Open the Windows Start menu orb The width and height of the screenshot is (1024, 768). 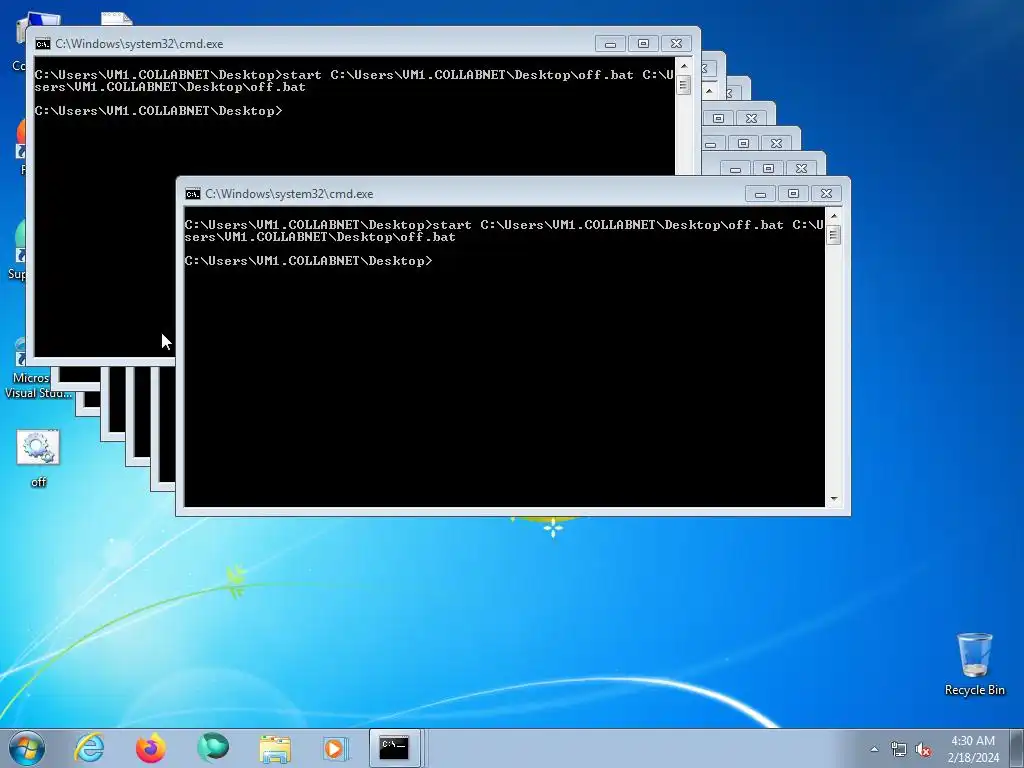click(x=27, y=748)
